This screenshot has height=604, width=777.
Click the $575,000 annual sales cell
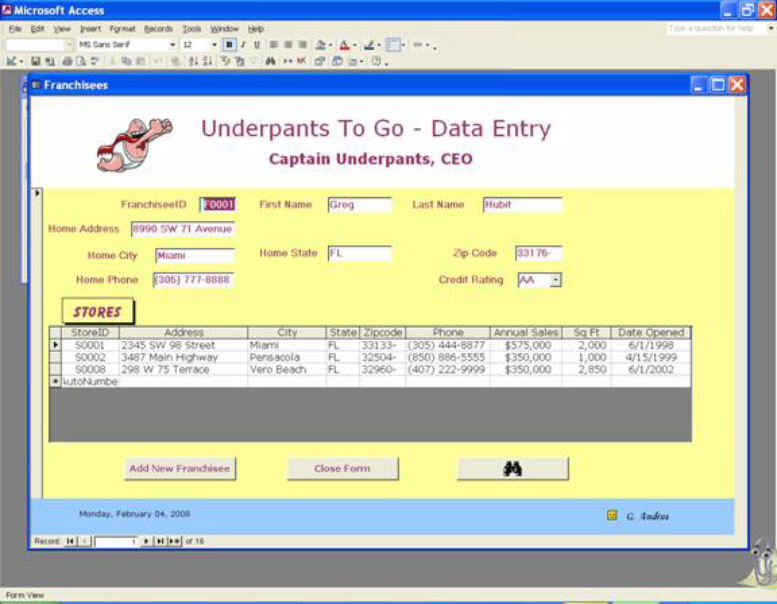[526, 345]
